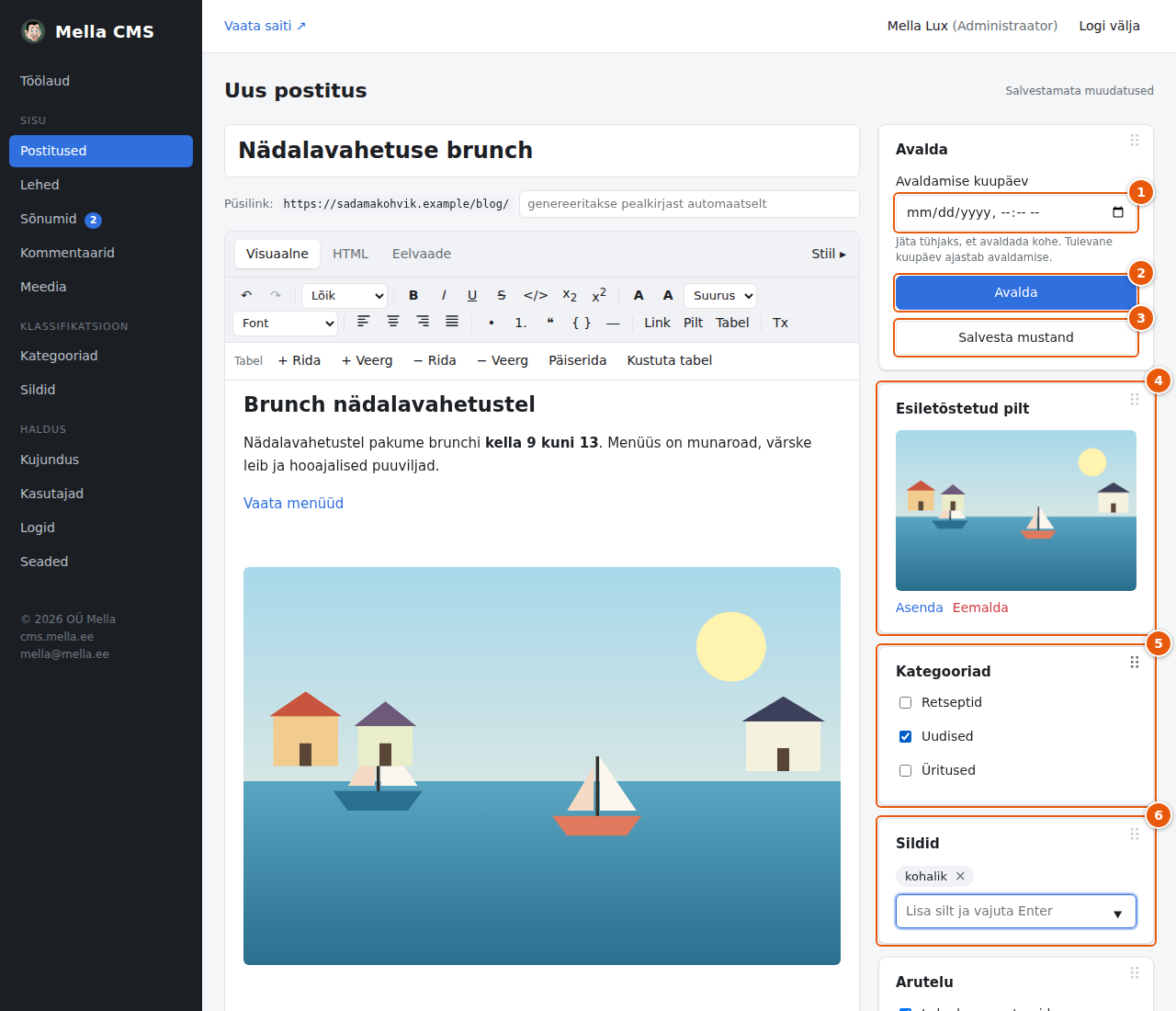This screenshot has width=1176, height=1011.
Task: Toggle italic formatting
Action: (444, 295)
